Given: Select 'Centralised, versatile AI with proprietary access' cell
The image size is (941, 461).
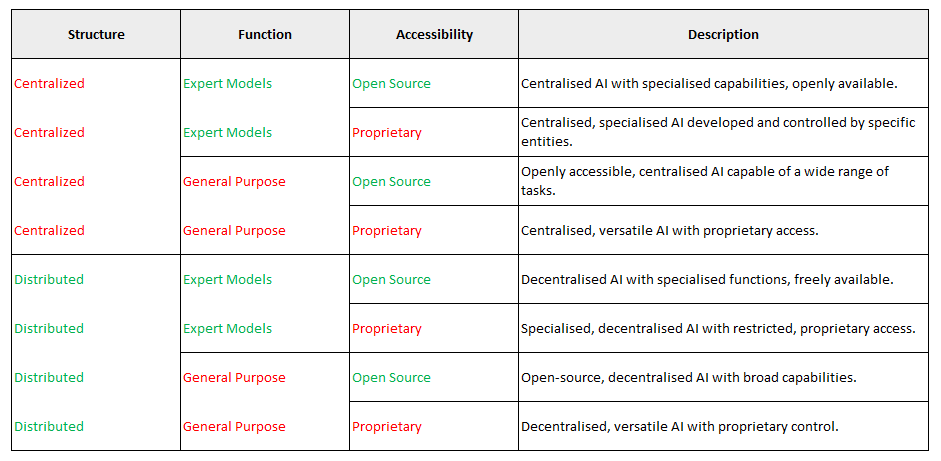Looking at the screenshot, I should coord(670,231).
